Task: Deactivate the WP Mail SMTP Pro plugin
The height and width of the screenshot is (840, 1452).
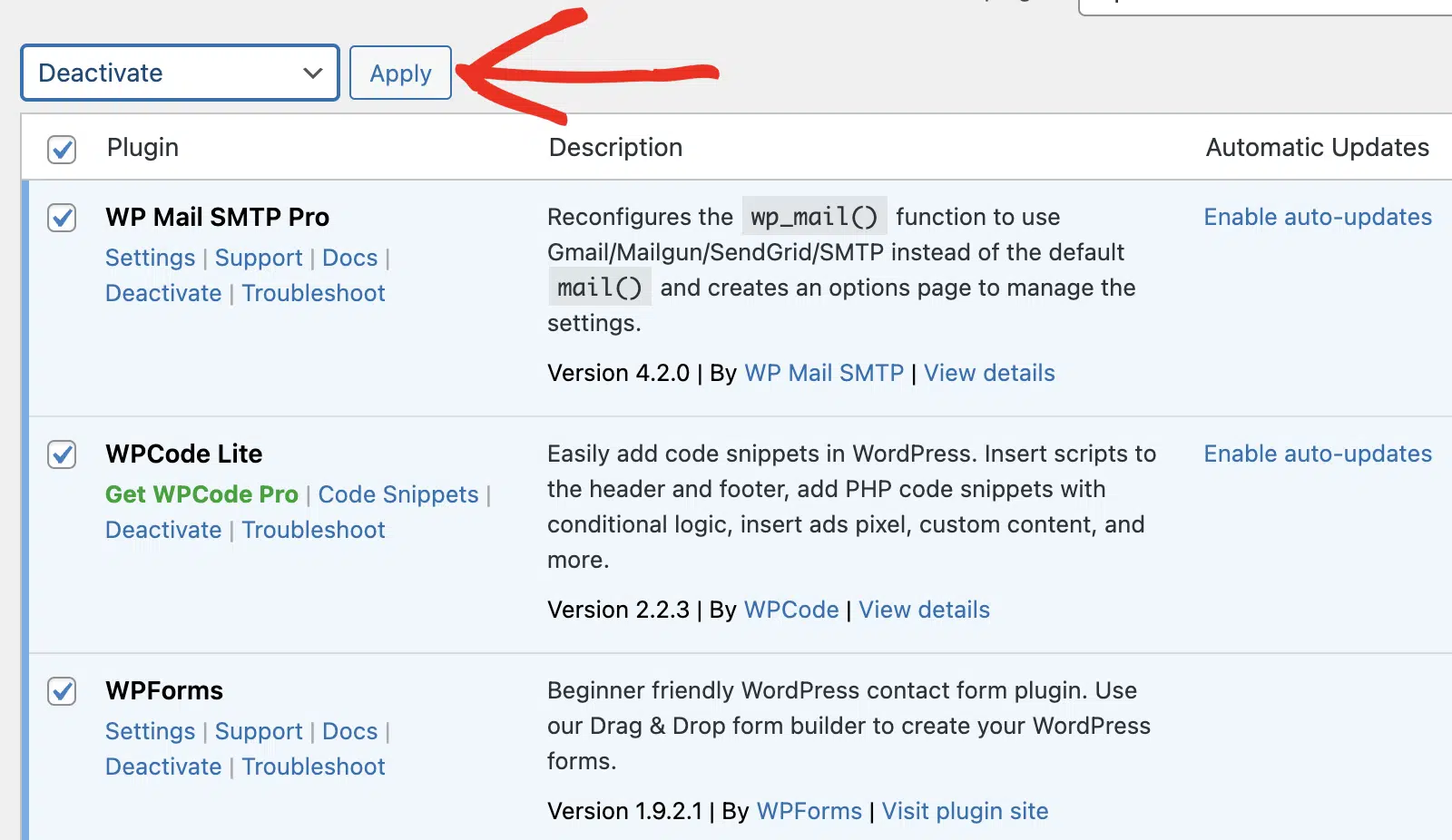Action: pyautogui.click(x=163, y=293)
